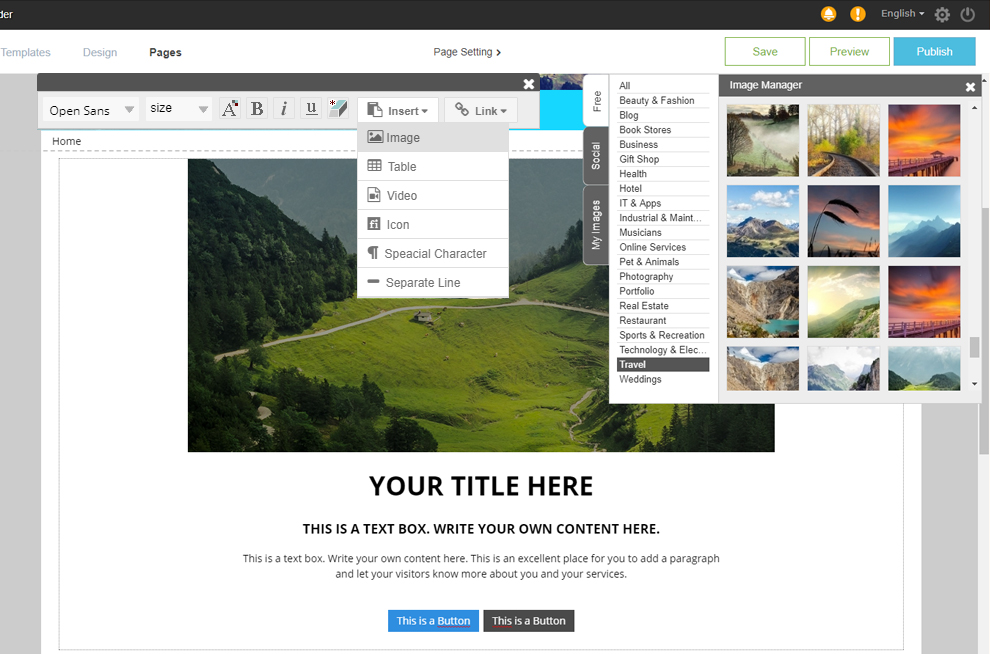
Task: Toggle bold text formatting
Action: point(257,109)
